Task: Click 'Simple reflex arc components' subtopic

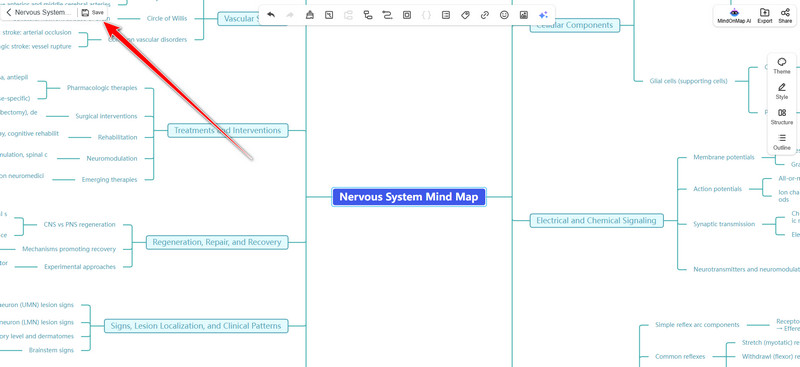Action: click(697, 325)
